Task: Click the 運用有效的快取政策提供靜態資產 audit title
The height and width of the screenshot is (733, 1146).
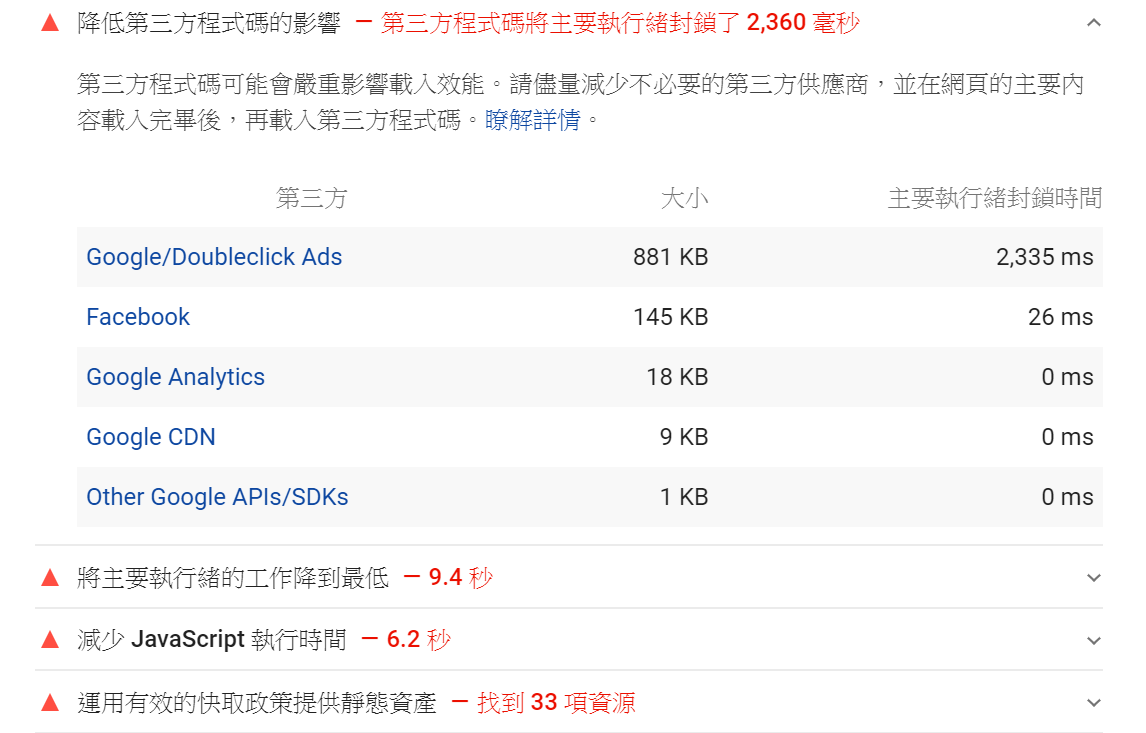Action: (257, 703)
